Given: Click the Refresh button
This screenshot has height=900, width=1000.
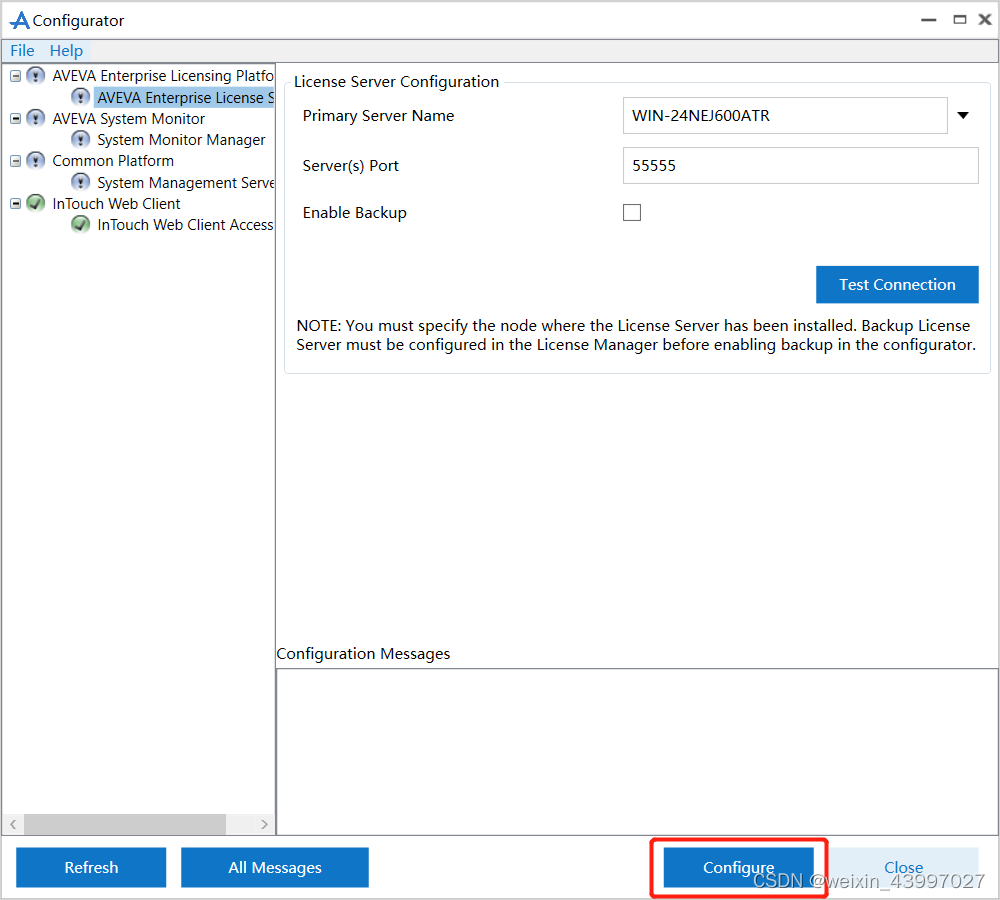Looking at the screenshot, I should (91, 867).
